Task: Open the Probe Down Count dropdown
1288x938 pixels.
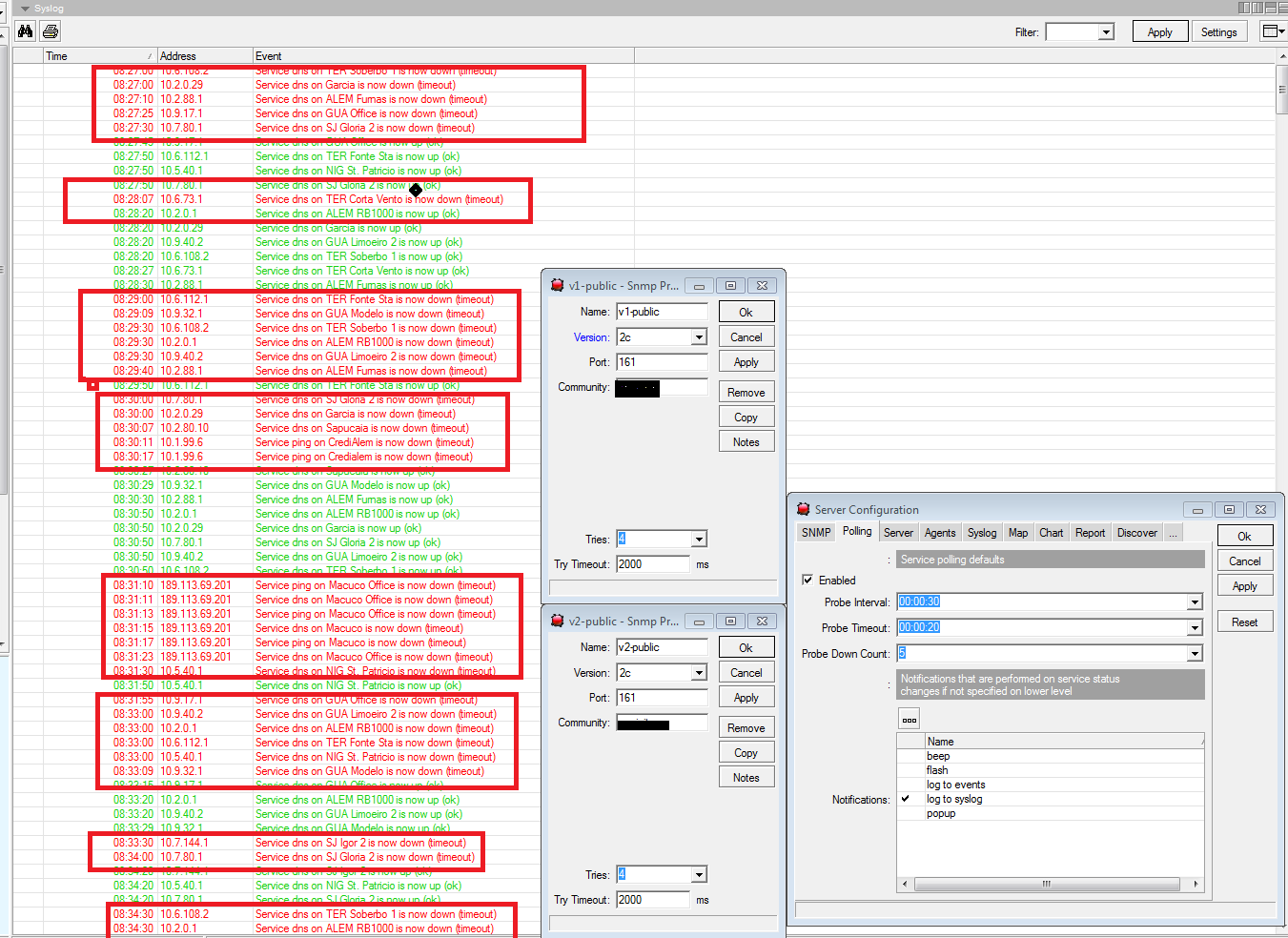Action: point(1194,653)
